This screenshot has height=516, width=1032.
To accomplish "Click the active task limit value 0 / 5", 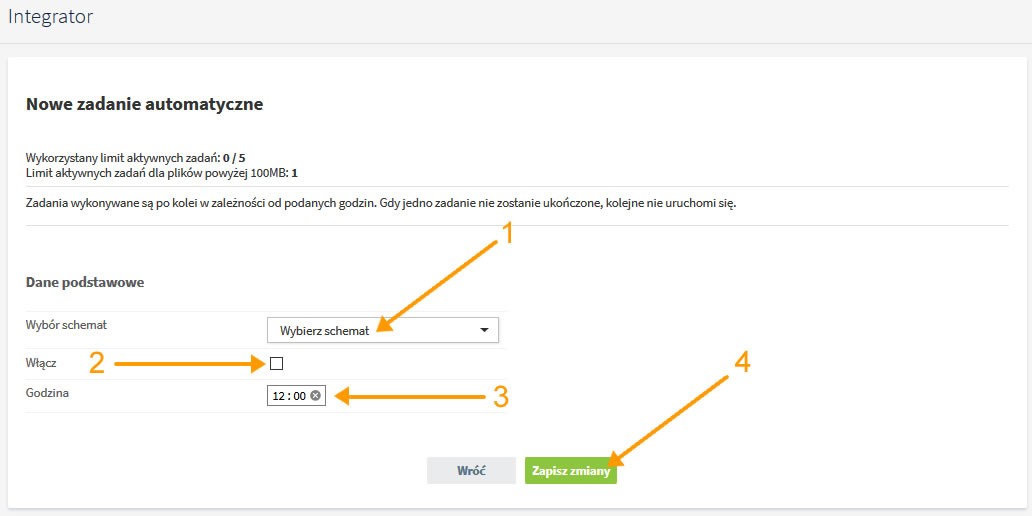I will [234, 158].
